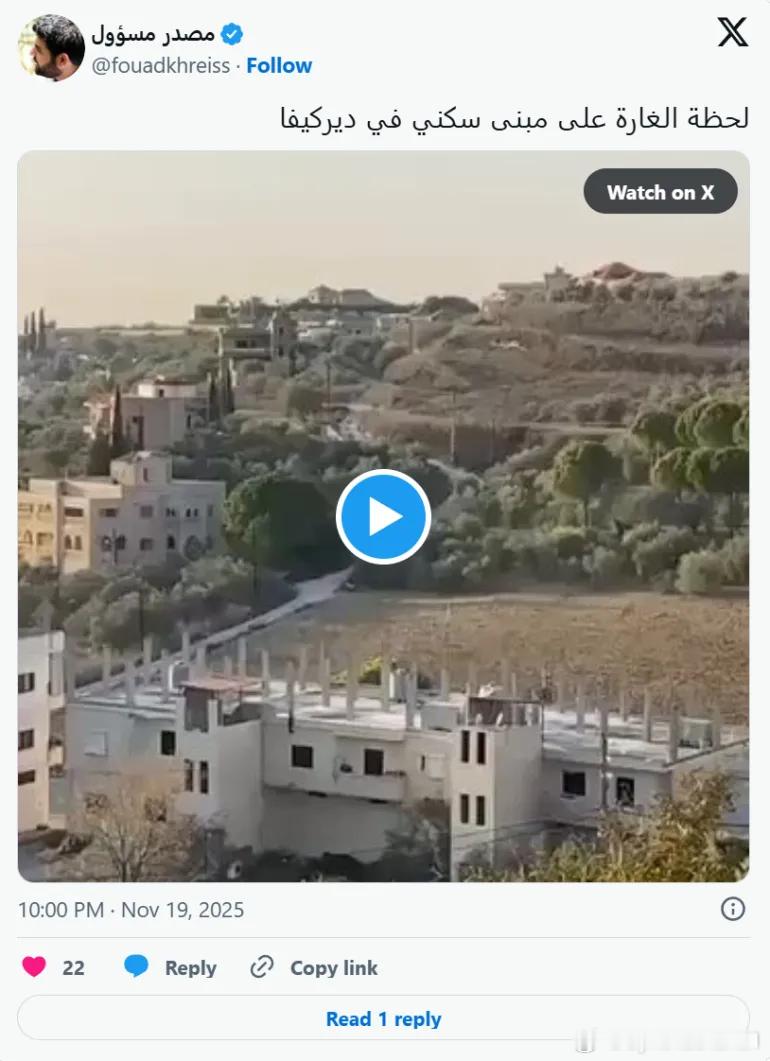The height and width of the screenshot is (1061, 770).
Task: Click the blue reply speech bubble icon
Action: 136,966
